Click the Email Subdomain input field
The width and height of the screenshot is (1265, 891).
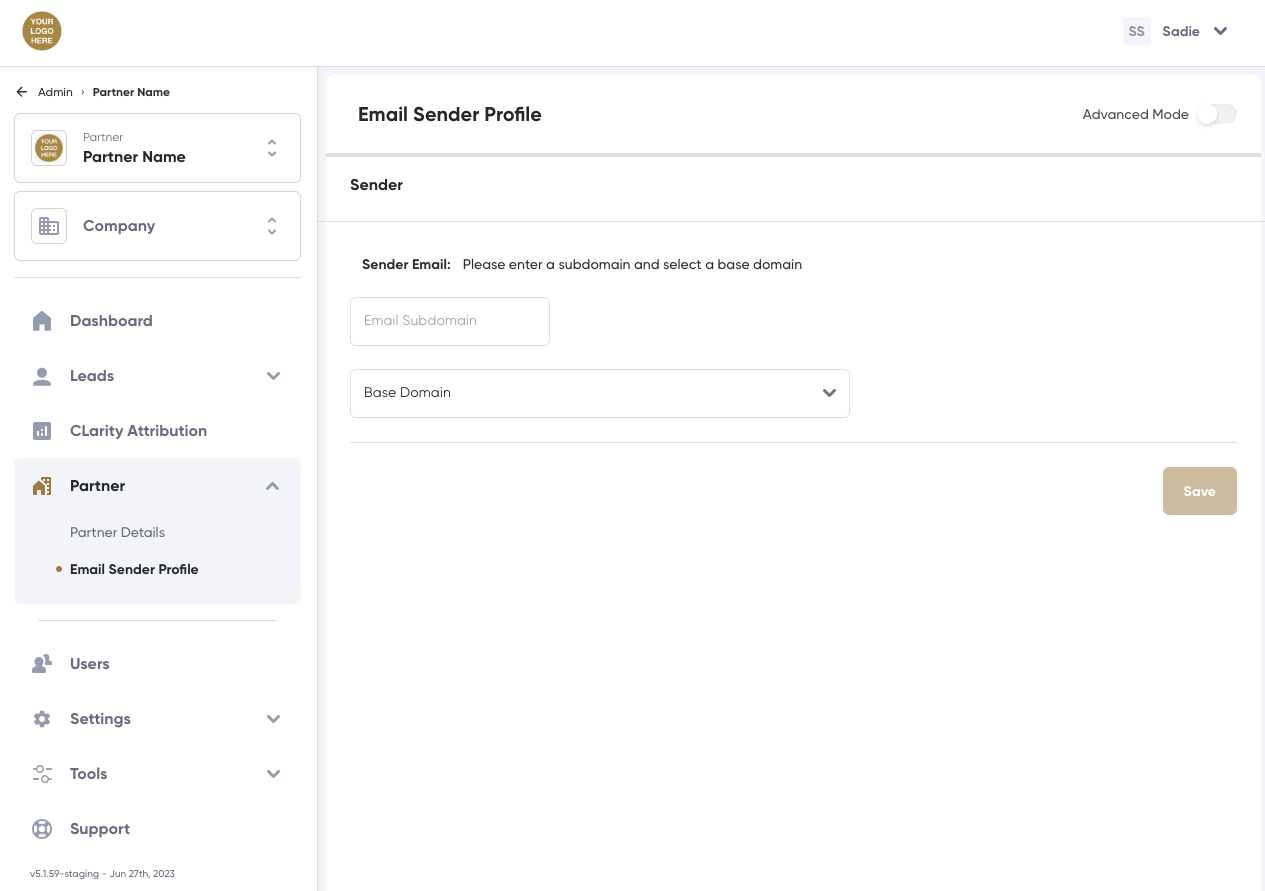tap(449, 321)
